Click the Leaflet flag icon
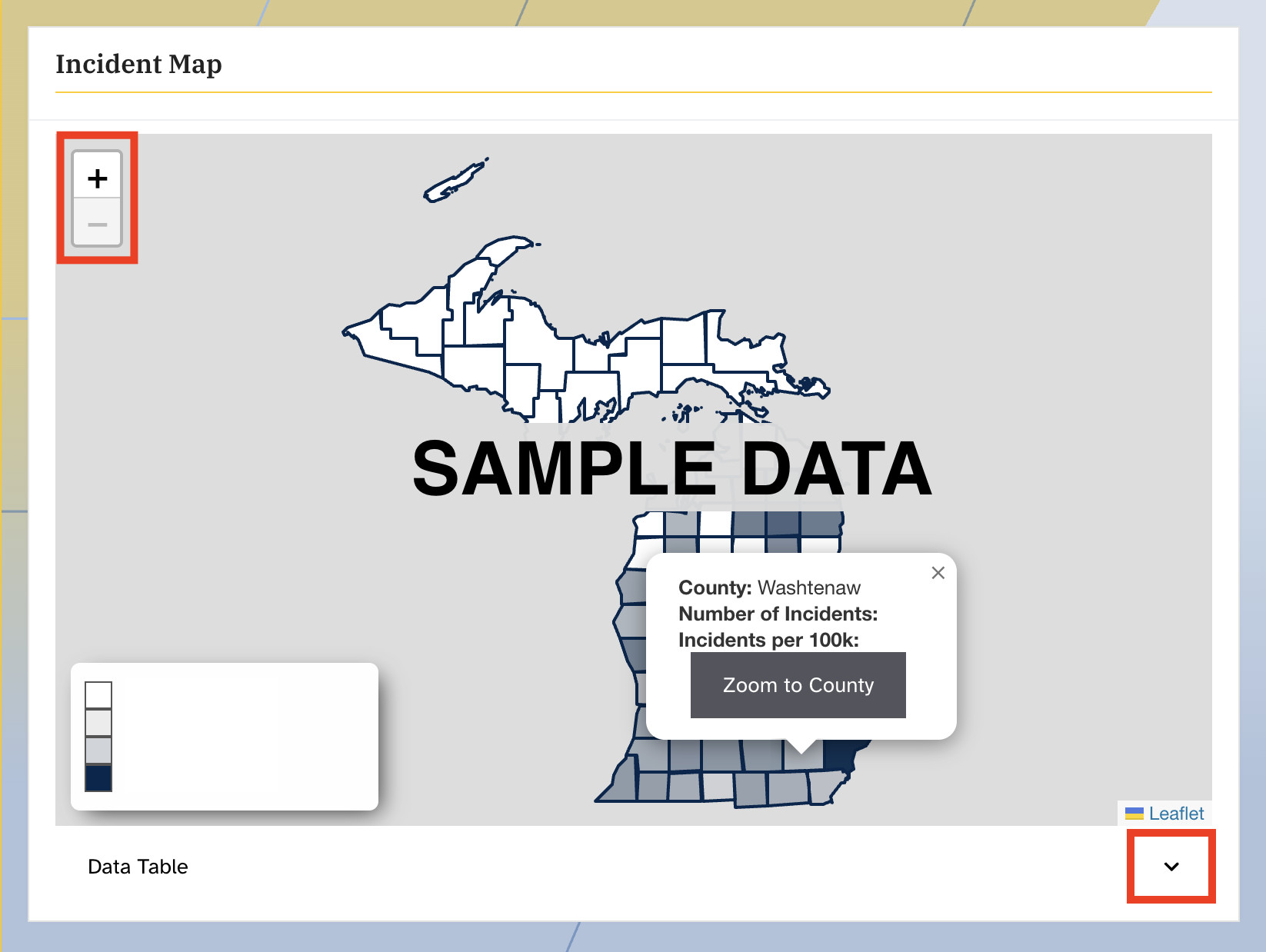The width and height of the screenshot is (1266, 952). (x=1134, y=814)
